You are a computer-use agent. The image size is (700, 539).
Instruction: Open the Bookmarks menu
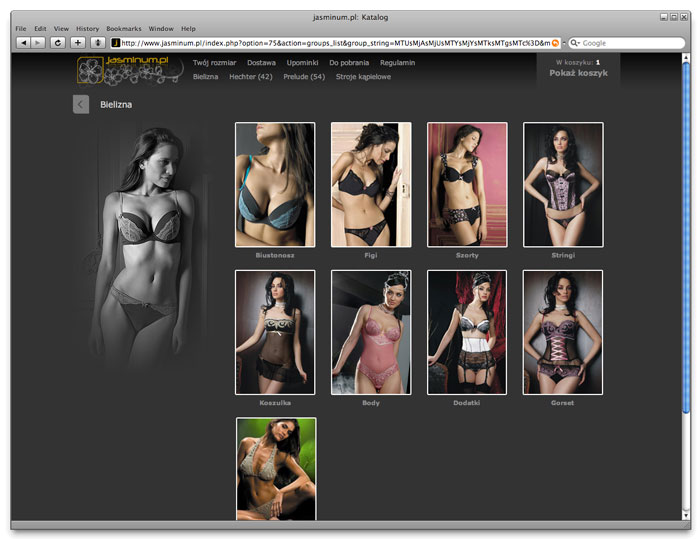point(124,28)
